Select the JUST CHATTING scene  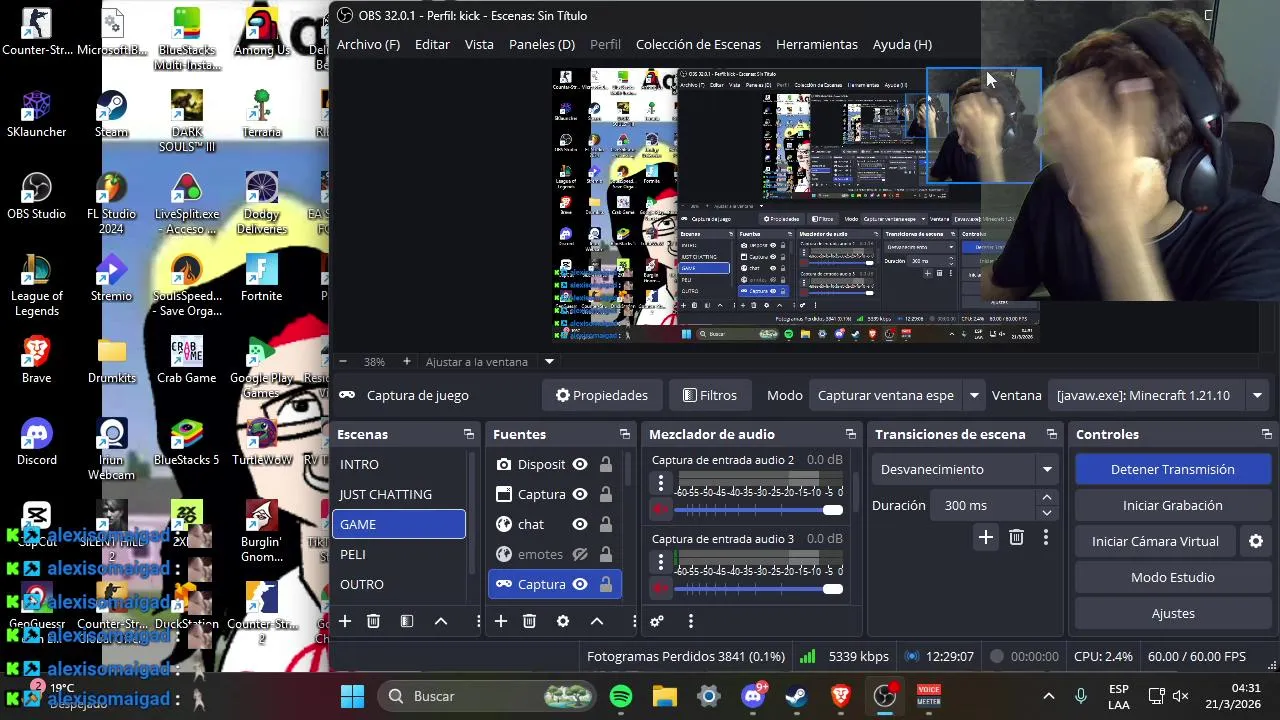[x=399, y=494]
